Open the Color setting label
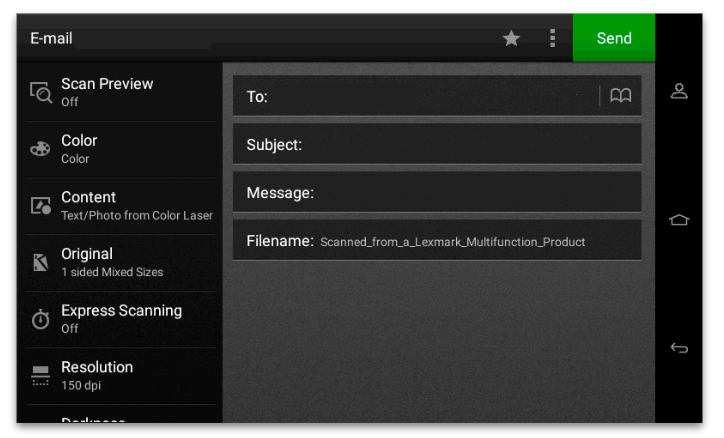This screenshot has height=438, width=724. (79, 140)
